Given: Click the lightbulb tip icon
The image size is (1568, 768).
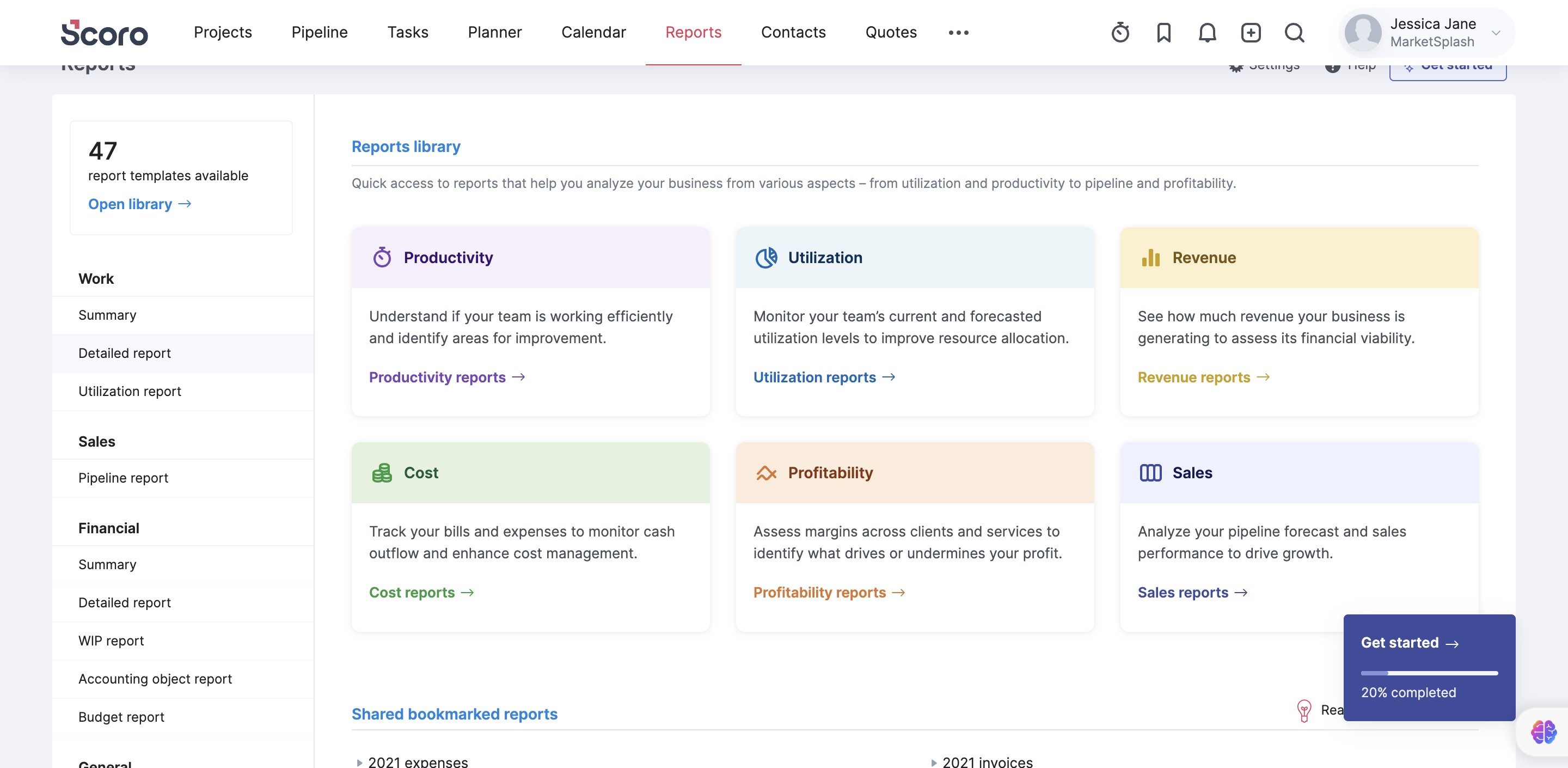Looking at the screenshot, I should 1304,710.
